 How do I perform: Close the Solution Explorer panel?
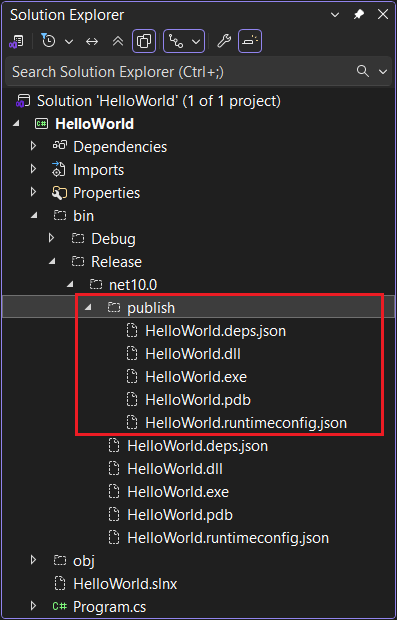[383, 15]
